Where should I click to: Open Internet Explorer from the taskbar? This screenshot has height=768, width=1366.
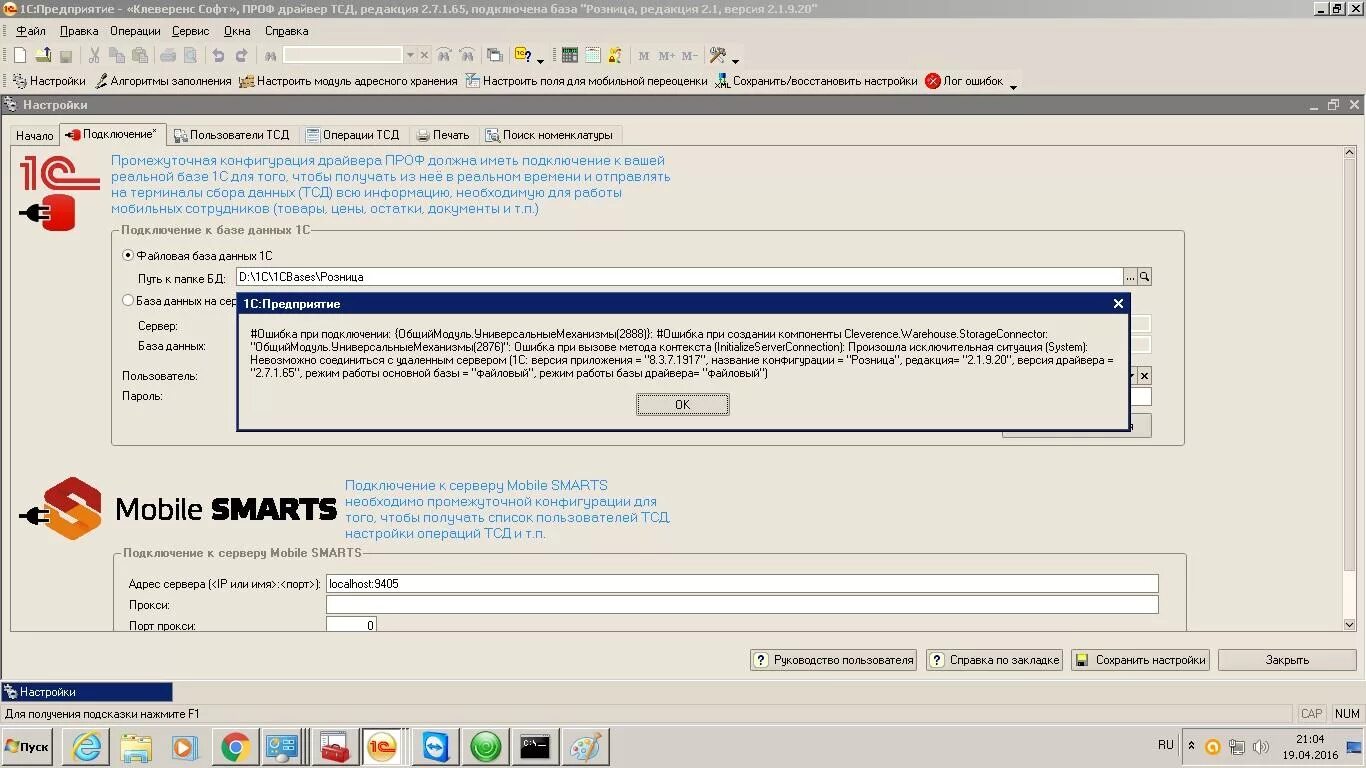pos(87,747)
